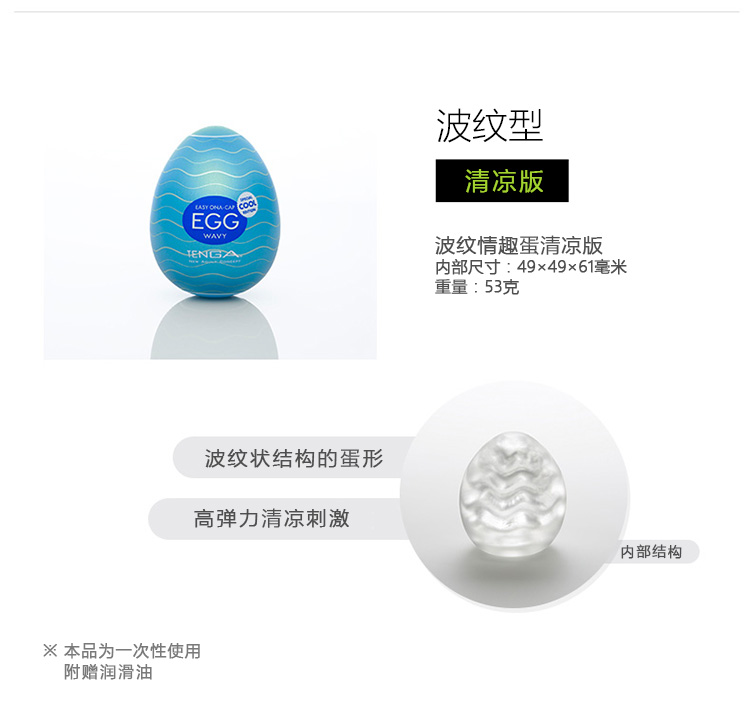Click the 内部结构 label tag
The image size is (750, 702).
(657, 552)
